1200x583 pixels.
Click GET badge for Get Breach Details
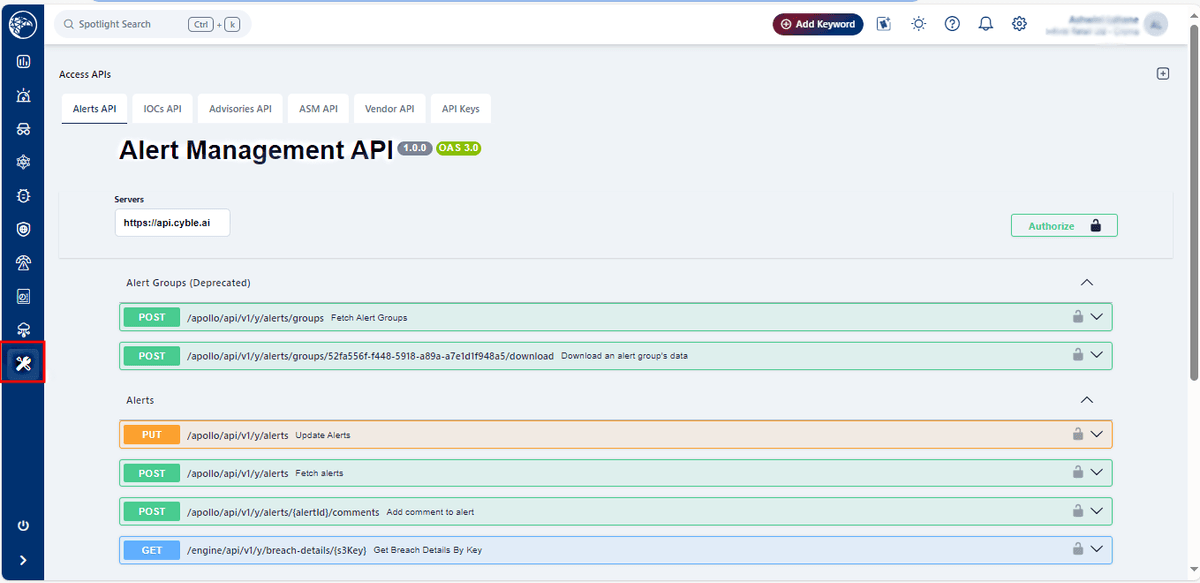point(152,549)
